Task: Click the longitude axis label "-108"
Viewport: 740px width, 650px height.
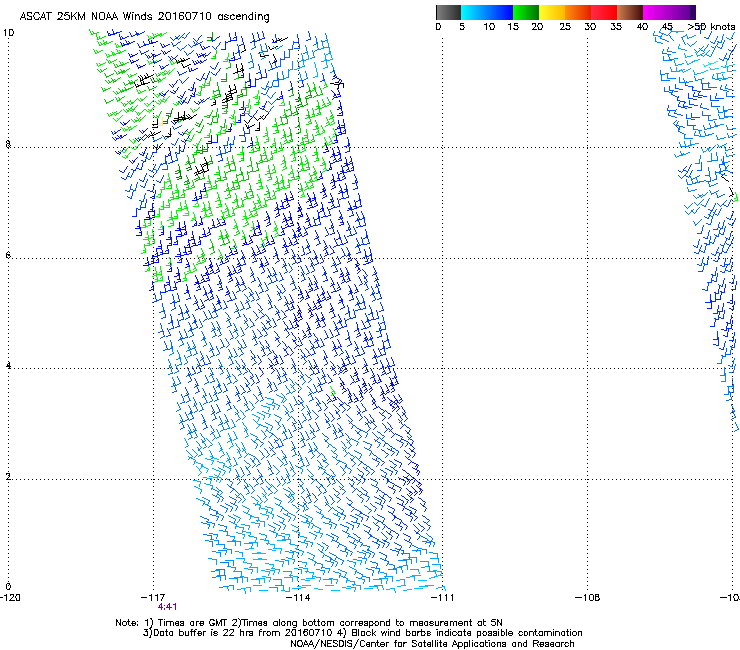Action: 588,598
